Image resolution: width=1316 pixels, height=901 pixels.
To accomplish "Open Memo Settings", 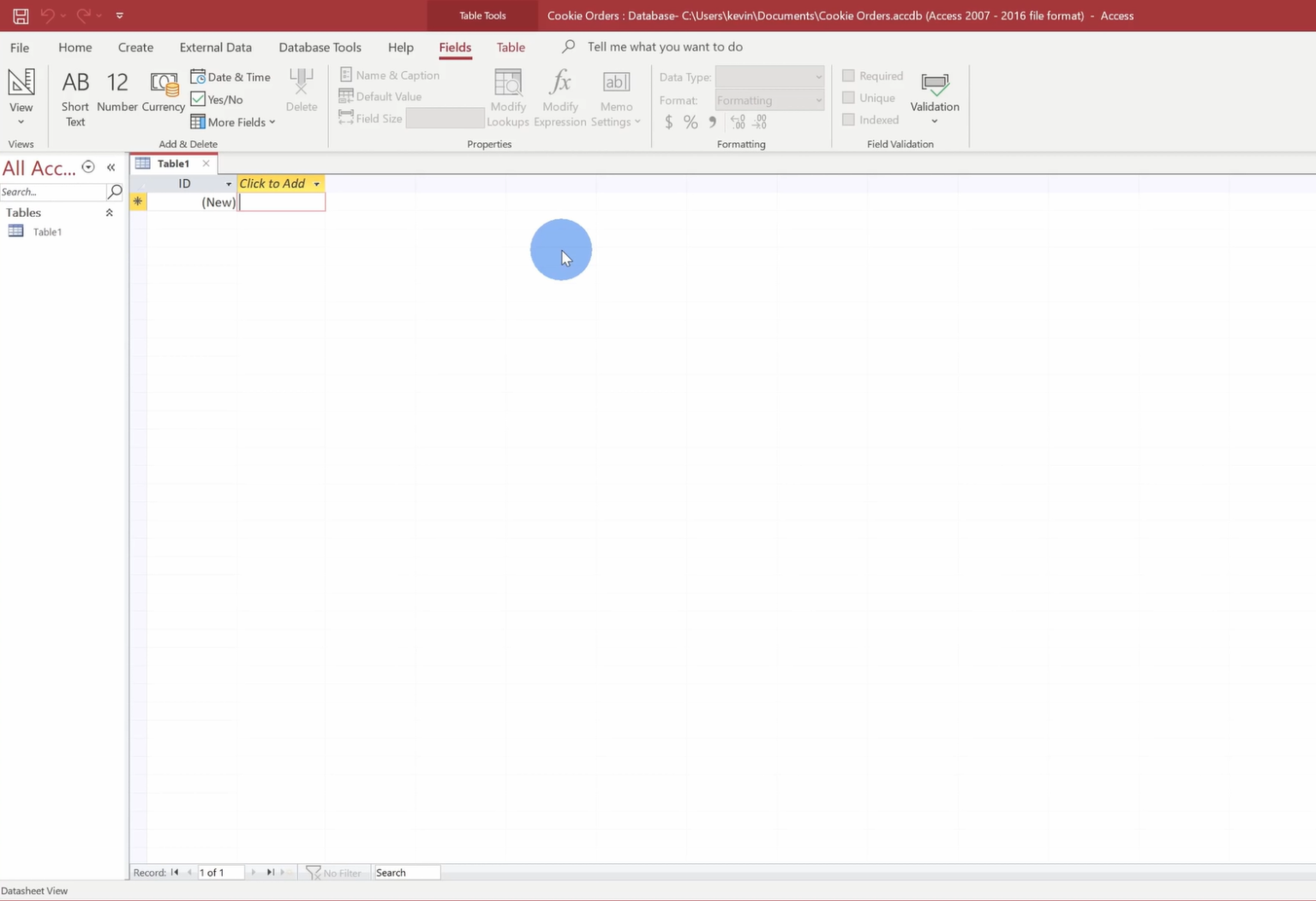I will [x=615, y=96].
